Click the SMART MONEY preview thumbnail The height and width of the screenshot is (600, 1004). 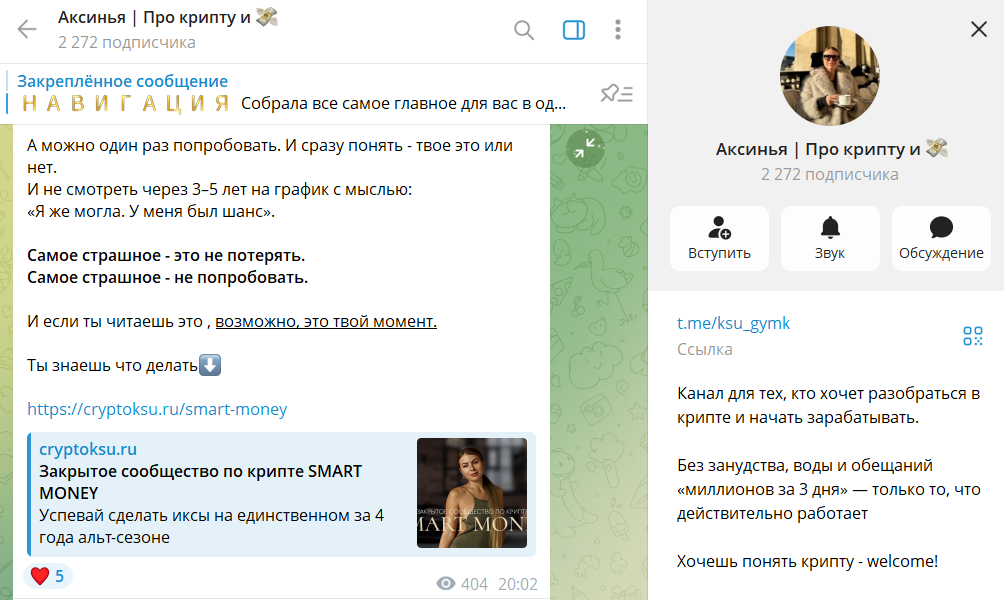click(x=472, y=493)
